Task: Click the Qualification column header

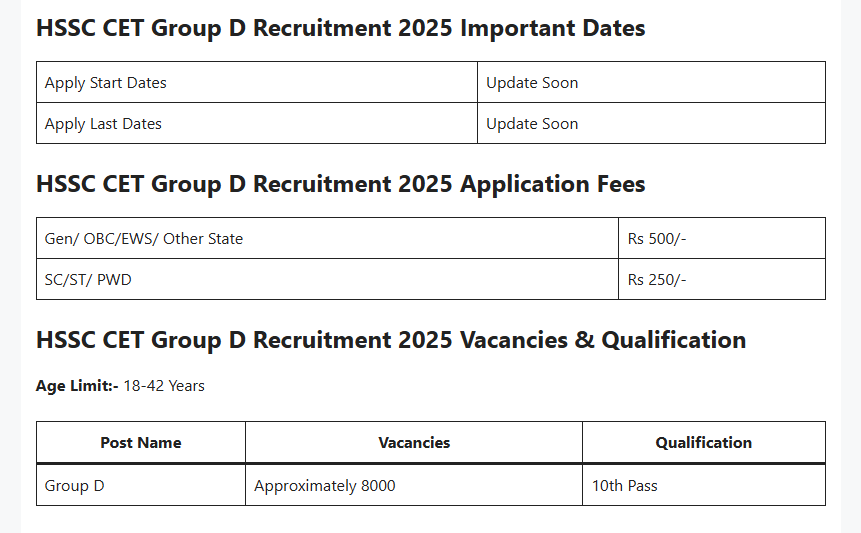Action: tap(704, 442)
